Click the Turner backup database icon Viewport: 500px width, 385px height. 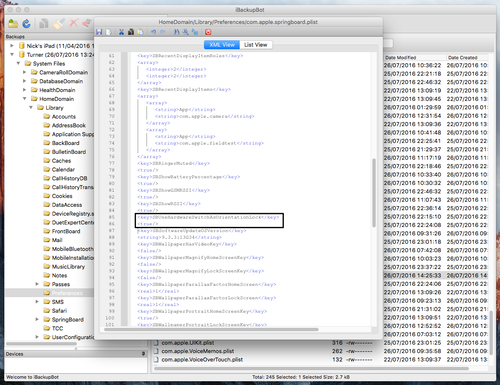point(22,54)
